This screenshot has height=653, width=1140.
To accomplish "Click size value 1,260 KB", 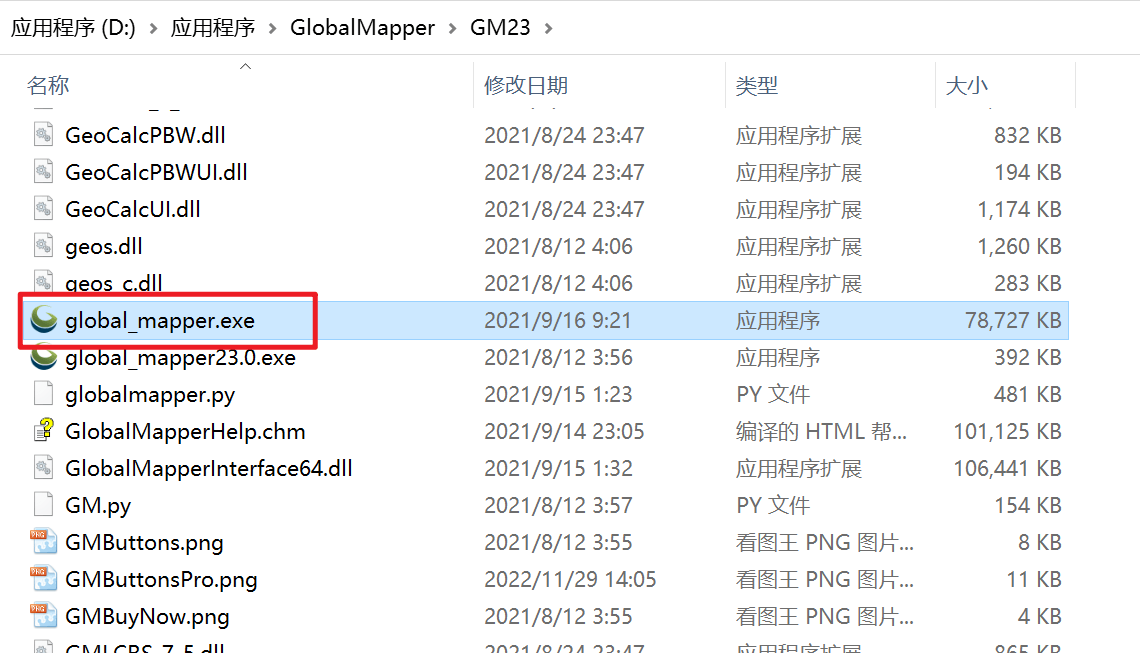I will (x=1019, y=247).
